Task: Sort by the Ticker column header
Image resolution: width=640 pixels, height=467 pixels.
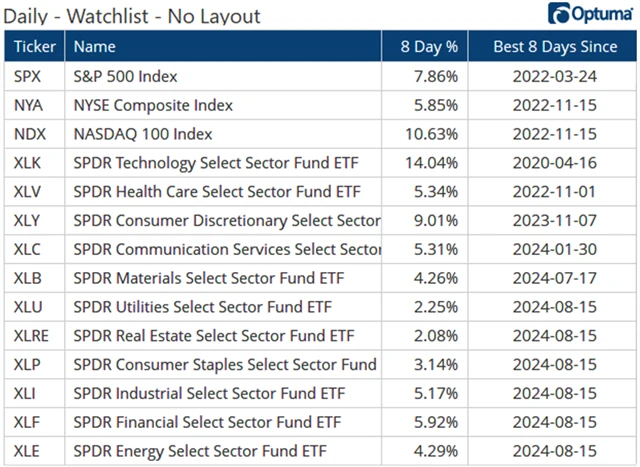Action: click(x=34, y=46)
